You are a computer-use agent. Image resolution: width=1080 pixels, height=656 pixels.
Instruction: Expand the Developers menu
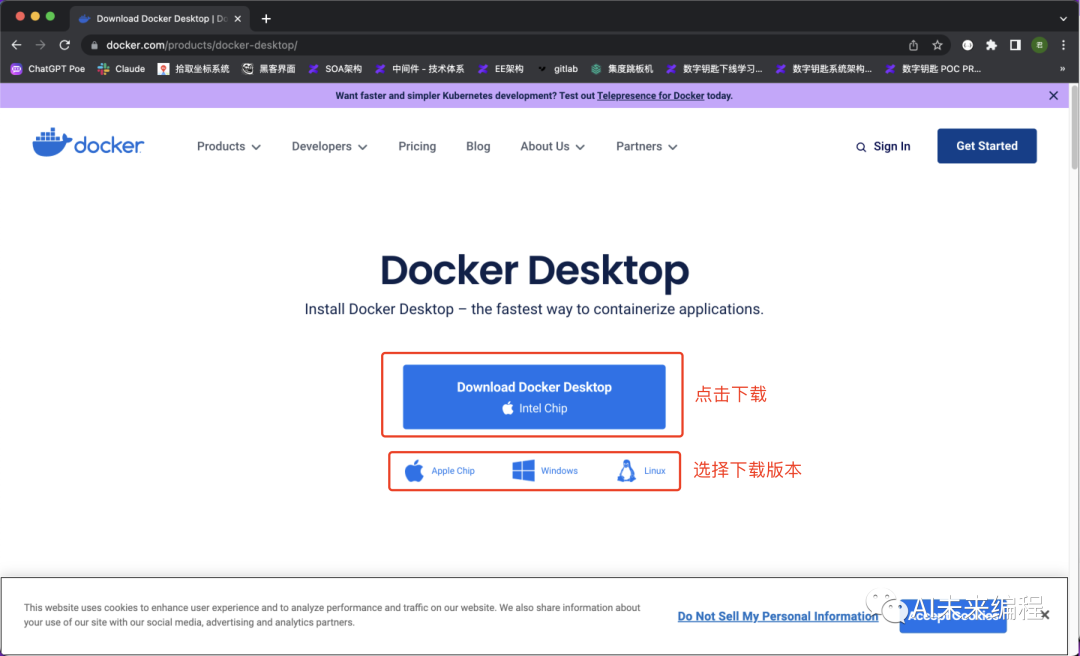[329, 146]
